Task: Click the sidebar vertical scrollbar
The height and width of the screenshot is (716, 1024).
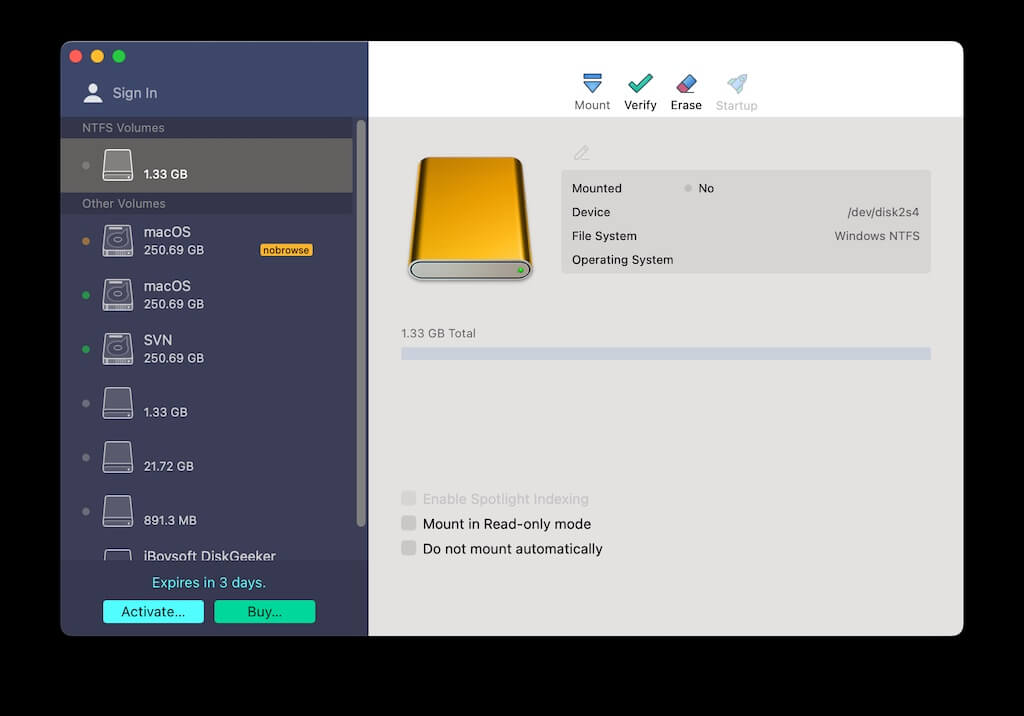Action: coord(360,323)
